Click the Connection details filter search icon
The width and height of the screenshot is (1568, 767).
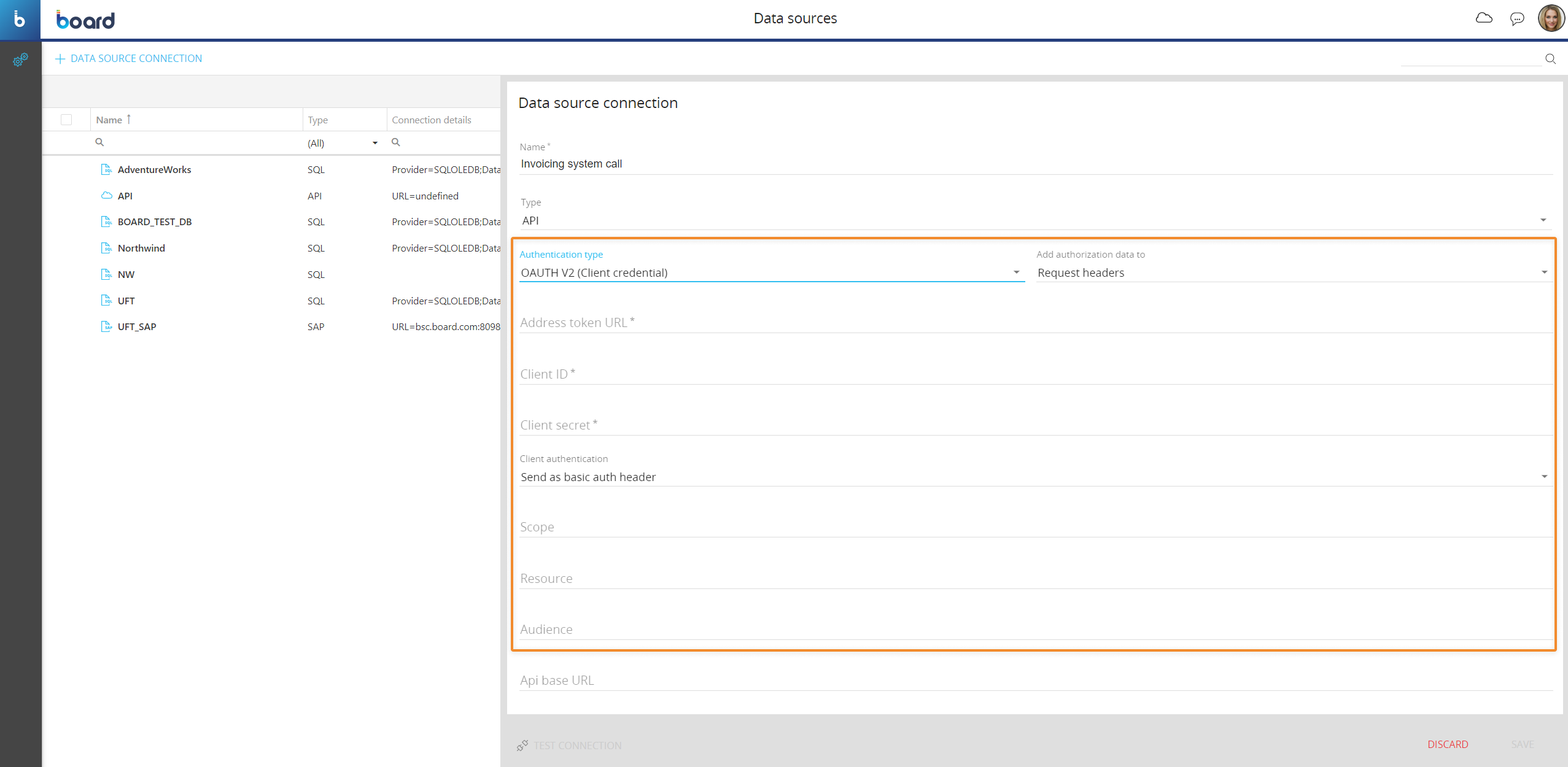396,142
